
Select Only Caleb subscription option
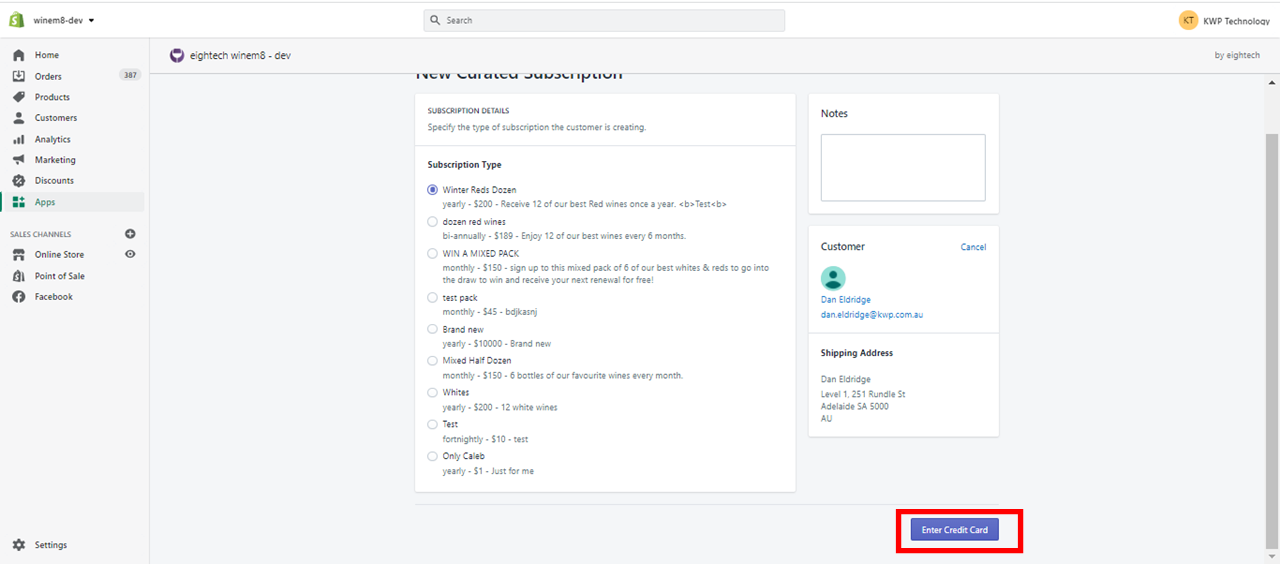[x=432, y=456]
